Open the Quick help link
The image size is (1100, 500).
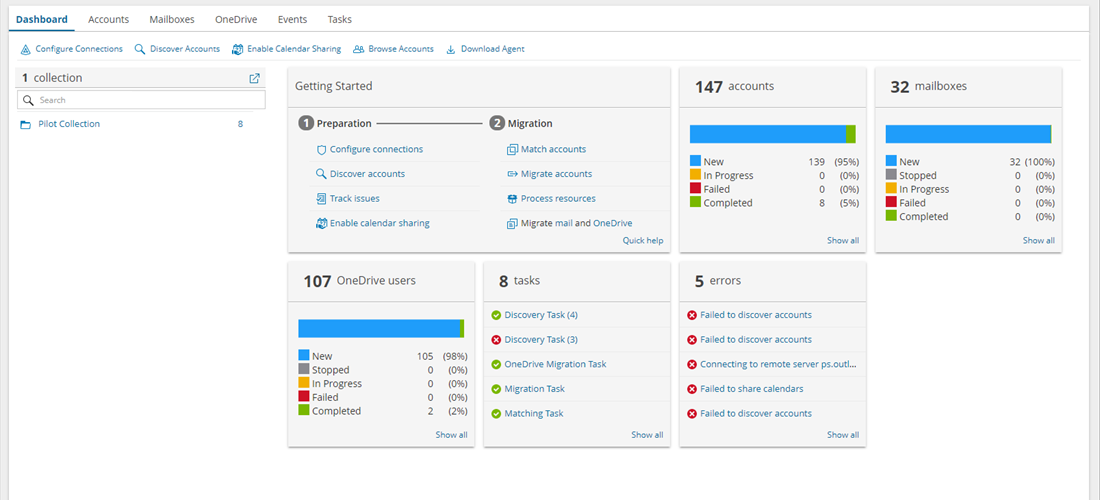click(642, 241)
